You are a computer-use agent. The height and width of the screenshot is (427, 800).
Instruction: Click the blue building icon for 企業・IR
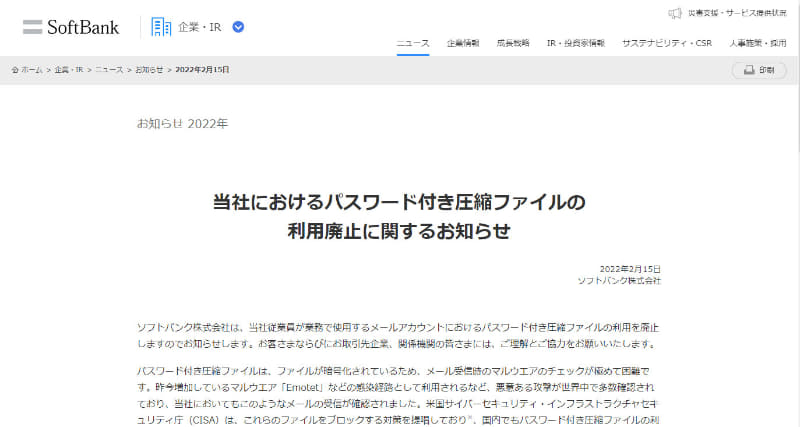(x=161, y=27)
